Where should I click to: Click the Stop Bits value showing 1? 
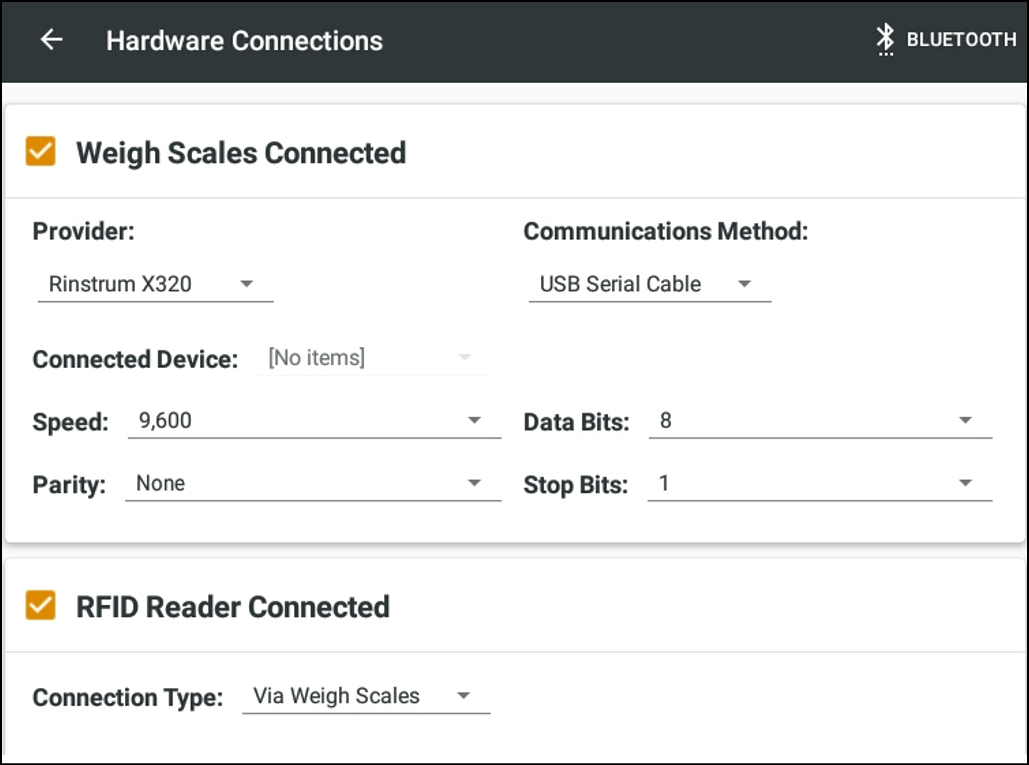click(664, 483)
